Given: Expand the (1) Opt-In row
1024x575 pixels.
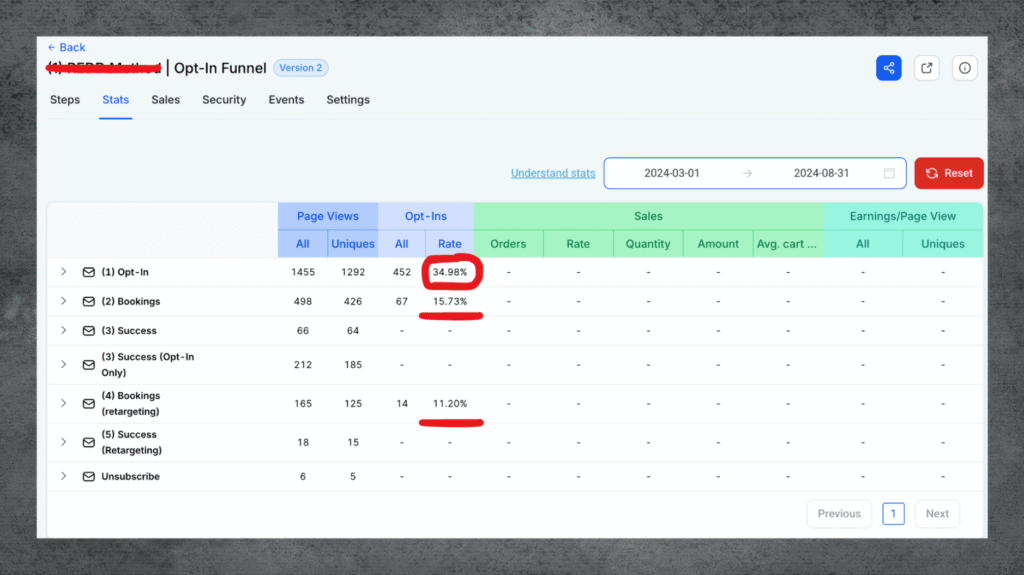Looking at the screenshot, I should 63,272.
